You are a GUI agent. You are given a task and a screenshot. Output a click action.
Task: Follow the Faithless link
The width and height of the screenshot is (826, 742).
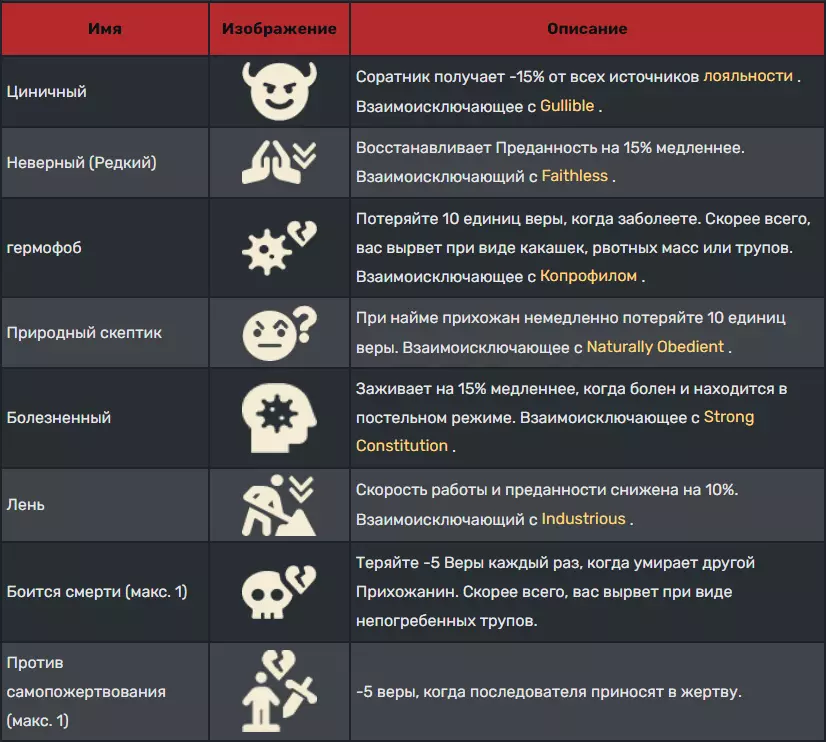[574, 176]
